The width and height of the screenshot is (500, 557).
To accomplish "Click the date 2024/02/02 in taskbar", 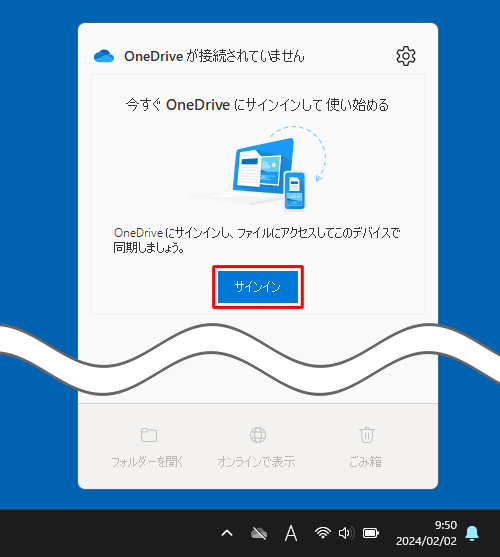I will click(426, 541).
